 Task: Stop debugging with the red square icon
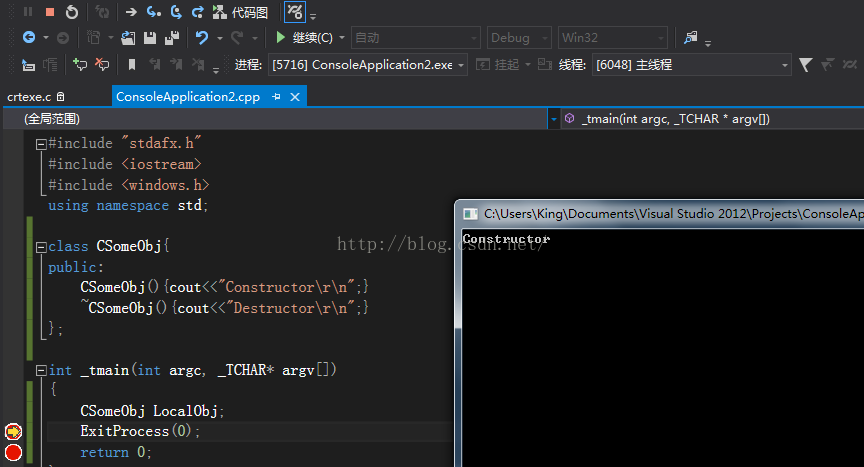50,12
